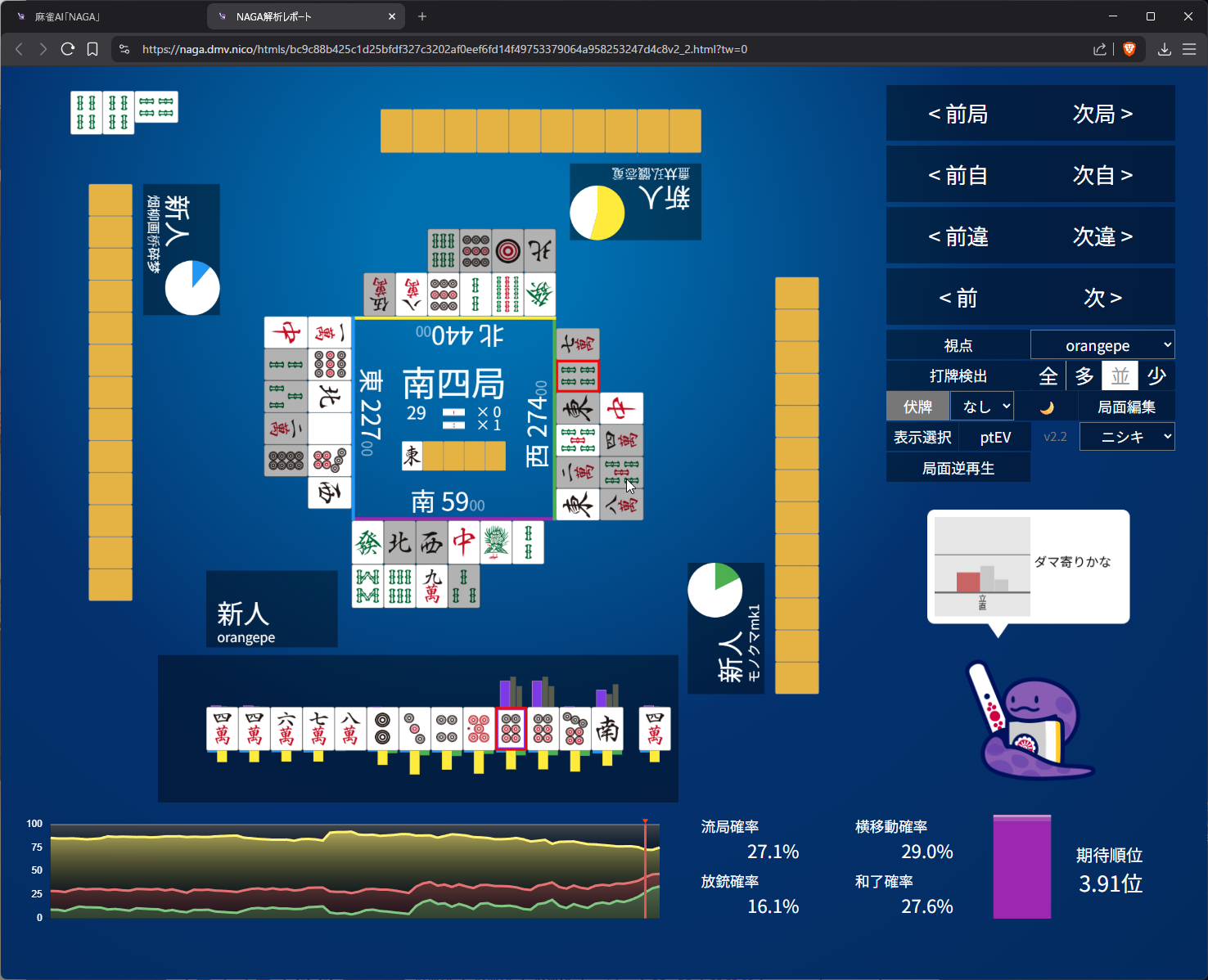Set discard detection to 少
The image size is (1208, 980).
tap(1156, 376)
